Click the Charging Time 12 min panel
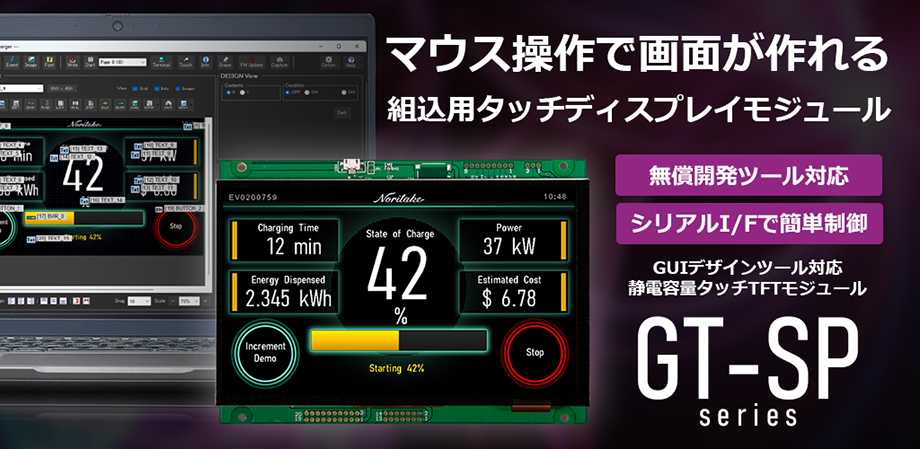 pyautogui.click(x=285, y=239)
